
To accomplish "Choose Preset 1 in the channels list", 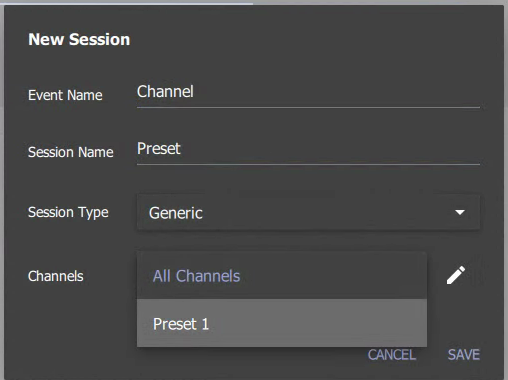I will pyautogui.click(x=282, y=323).
